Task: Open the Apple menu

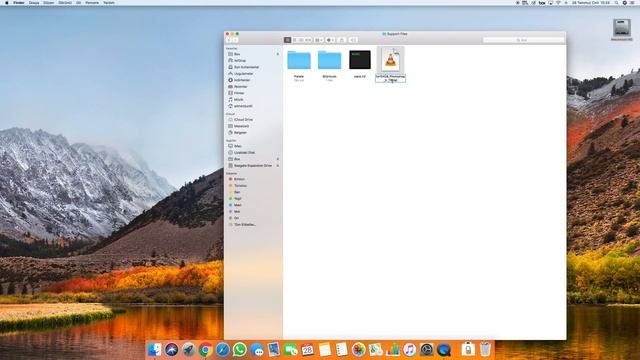Action: [x=6, y=3]
